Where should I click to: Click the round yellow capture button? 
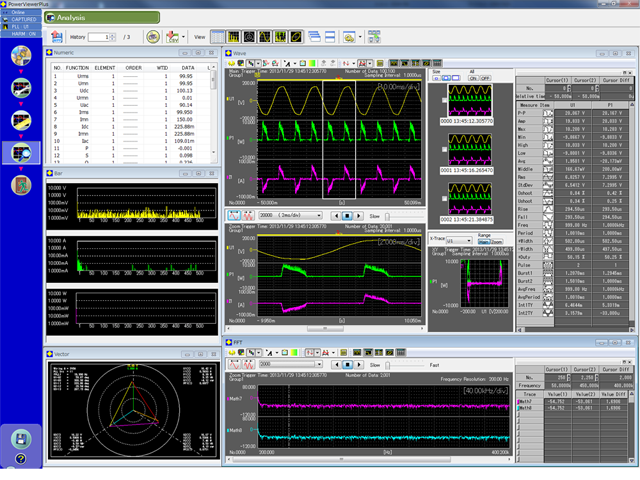pos(153,37)
